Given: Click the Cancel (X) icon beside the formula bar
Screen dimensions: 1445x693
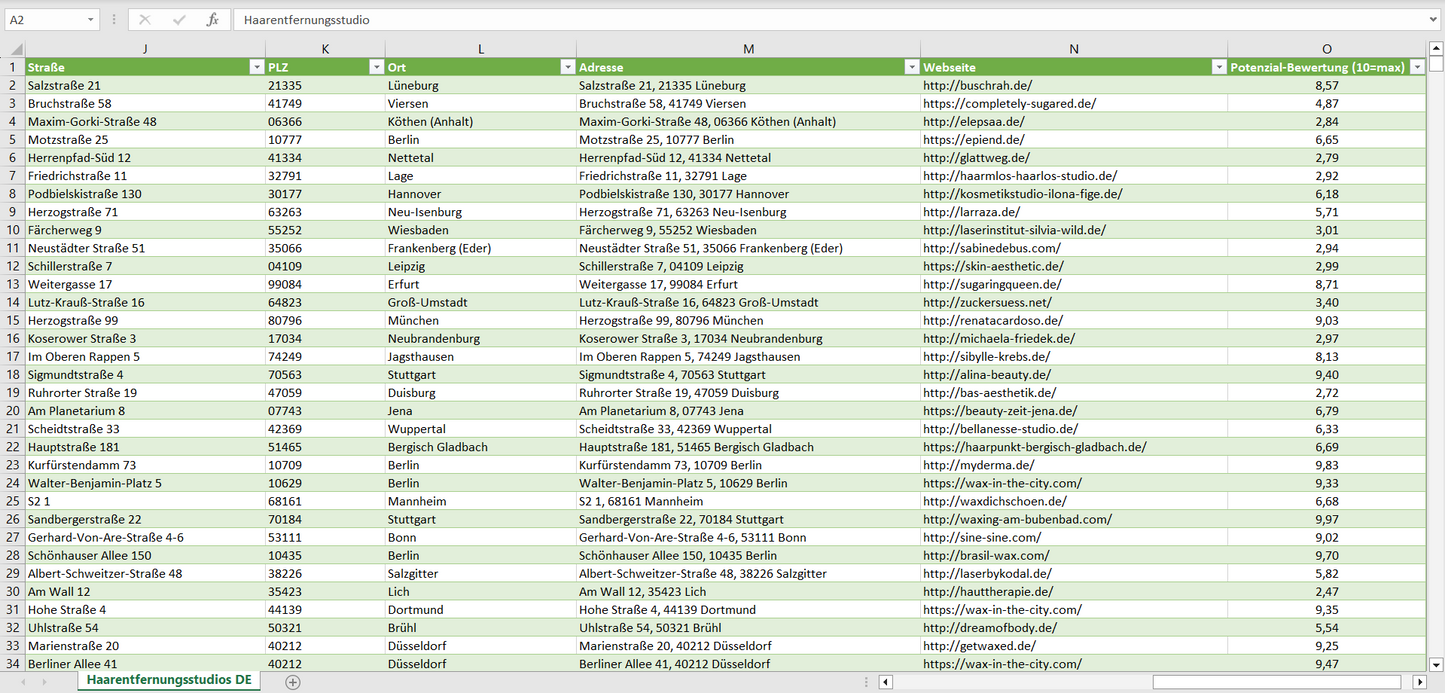Looking at the screenshot, I should [x=144, y=17].
